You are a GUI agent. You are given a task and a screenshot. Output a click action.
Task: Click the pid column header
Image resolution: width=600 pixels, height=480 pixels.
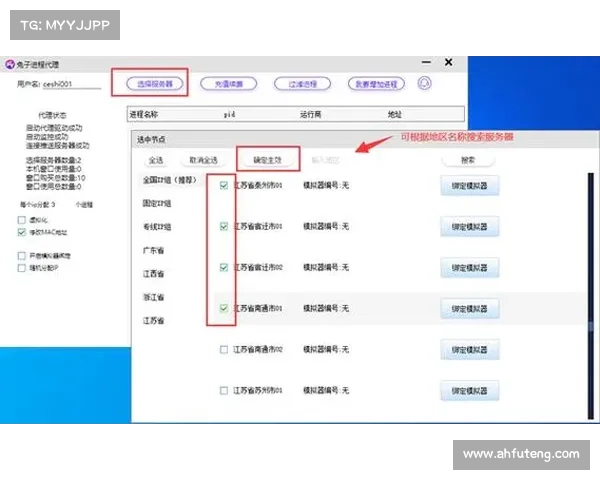229,114
